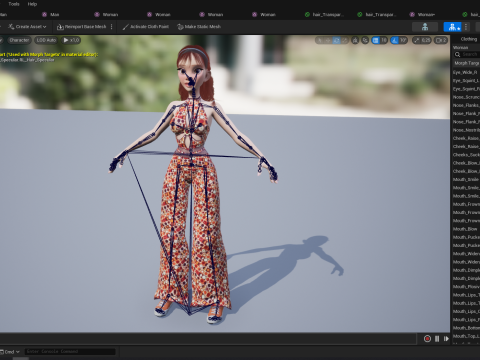Select the Eye_Wide_R morph target
The image size is (480, 360).
coord(466,72)
